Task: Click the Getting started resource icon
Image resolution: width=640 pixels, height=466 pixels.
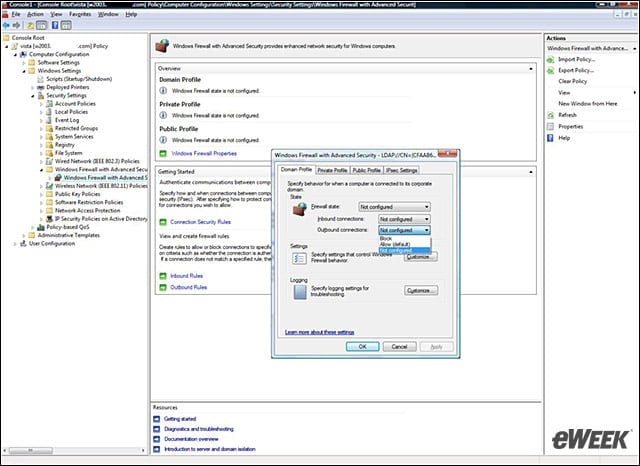Action: coord(157,419)
